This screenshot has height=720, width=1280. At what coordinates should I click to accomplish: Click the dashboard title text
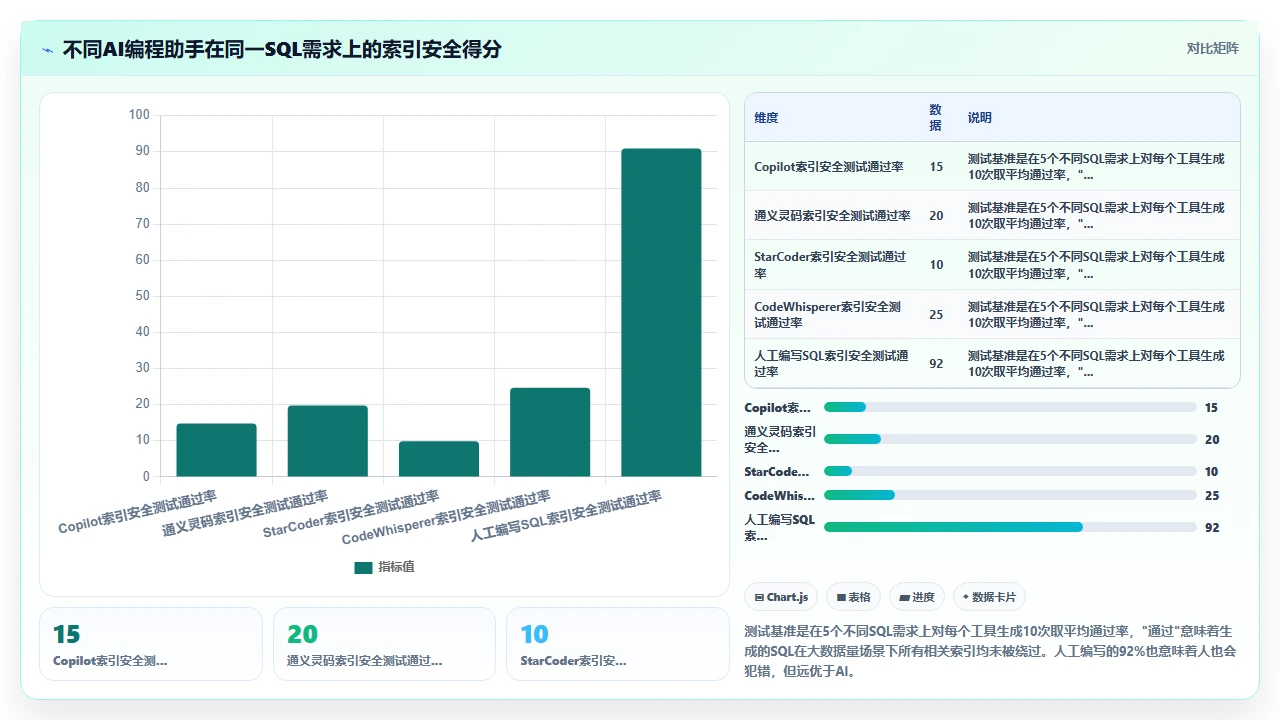pos(282,49)
